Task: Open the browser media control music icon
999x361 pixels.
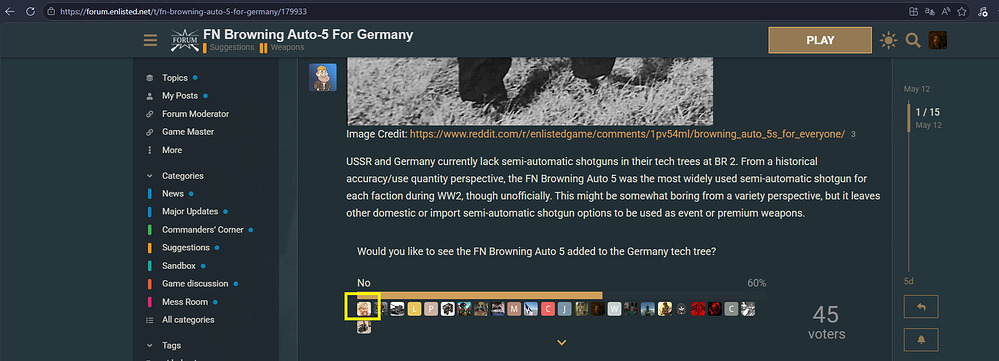Action: [982, 11]
